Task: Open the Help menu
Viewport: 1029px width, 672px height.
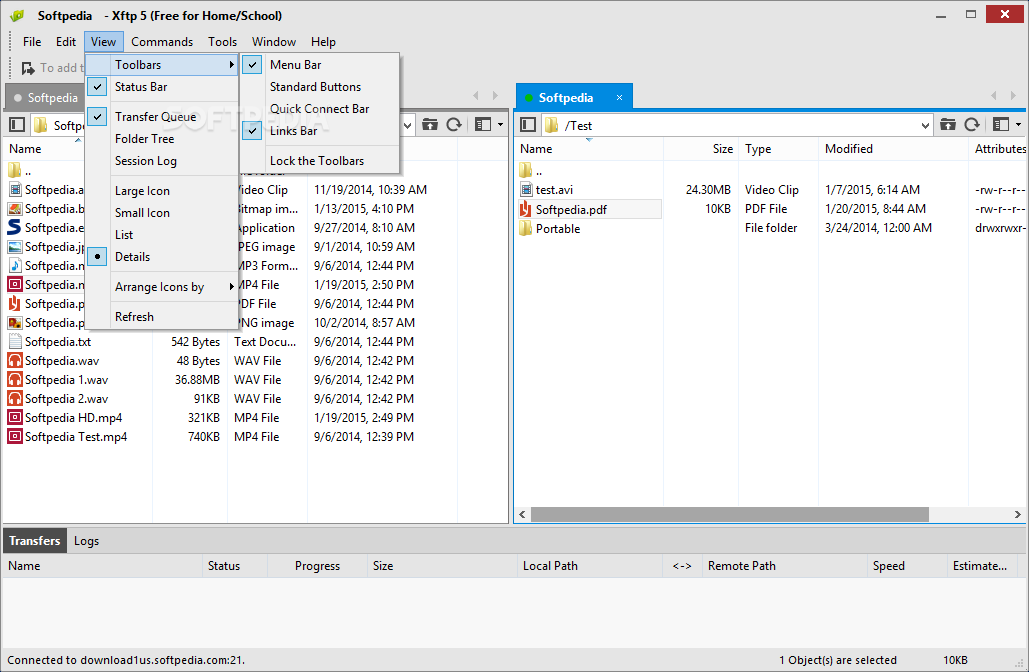Action: pos(323,41)
